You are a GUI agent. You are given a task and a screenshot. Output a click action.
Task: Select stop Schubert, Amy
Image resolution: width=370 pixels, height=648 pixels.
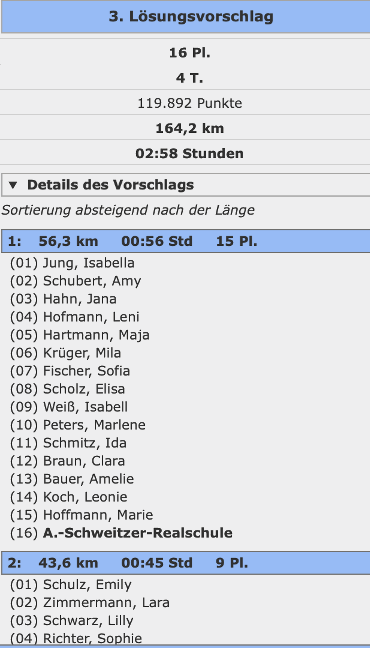coord(75,281)
